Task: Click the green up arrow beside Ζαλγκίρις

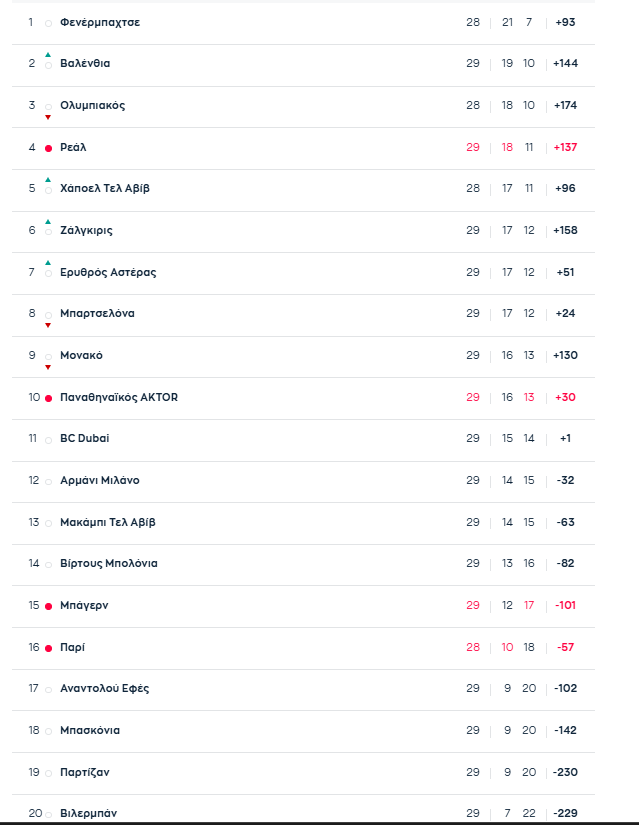Action: pyautogui.click(x=48, y=222)
